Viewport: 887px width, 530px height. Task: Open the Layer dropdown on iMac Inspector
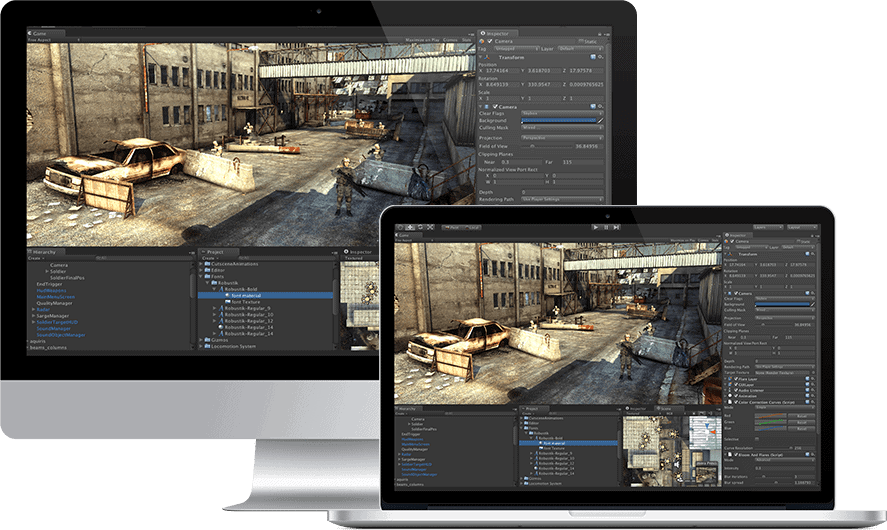pyautogui.click(x=580, y=49)
